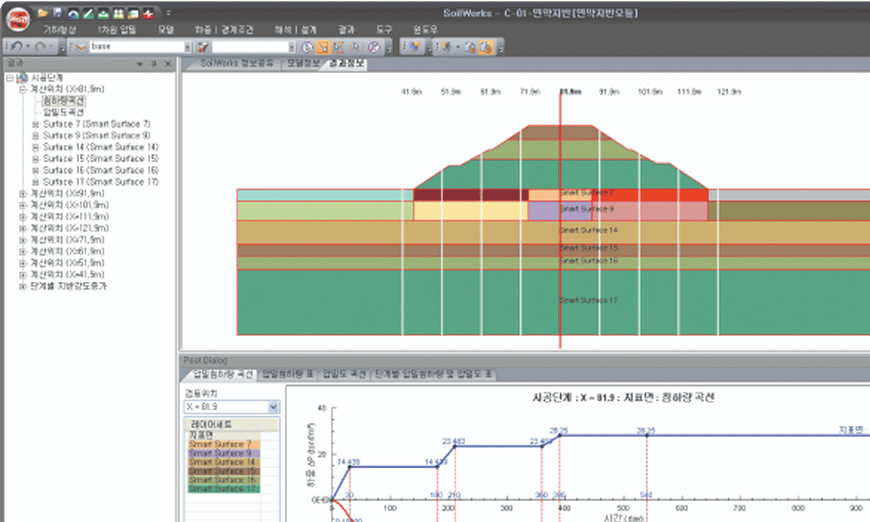Open the 결과 menu
The height and width of the screenshot is (522, 870).
click(x=346, y=30)
